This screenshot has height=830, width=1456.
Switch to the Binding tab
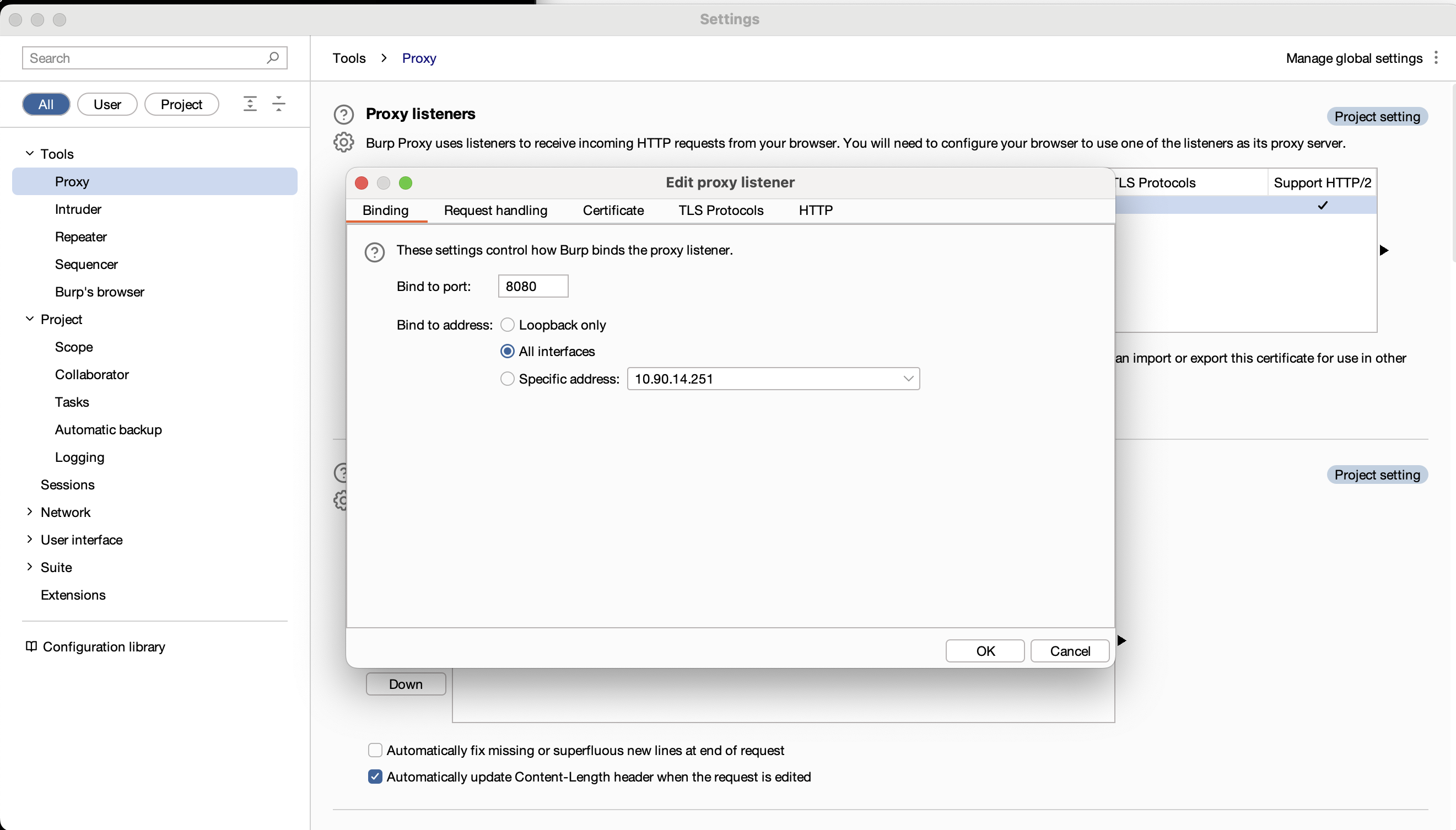click(x=386, y=211)
